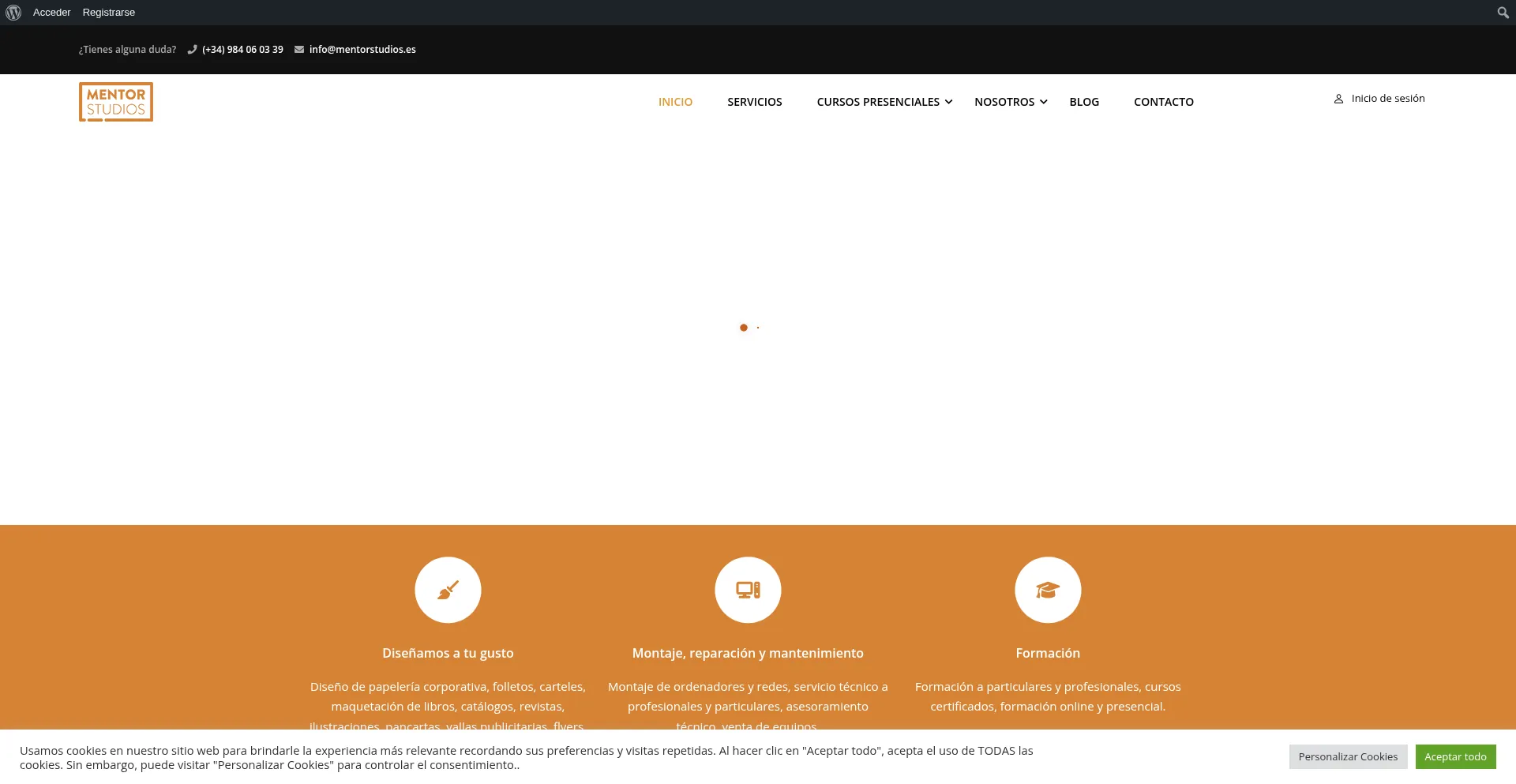Click the graduation cap Formación icon

click(x=1048, y=590)
